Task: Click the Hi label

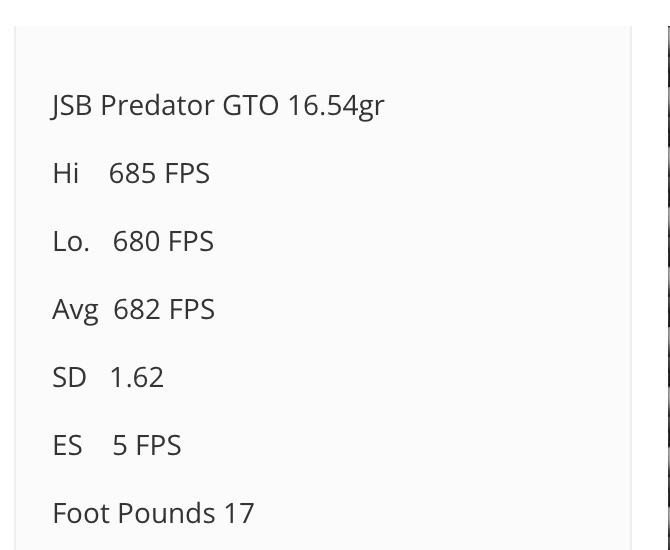Action: click(x=65, y=173)
